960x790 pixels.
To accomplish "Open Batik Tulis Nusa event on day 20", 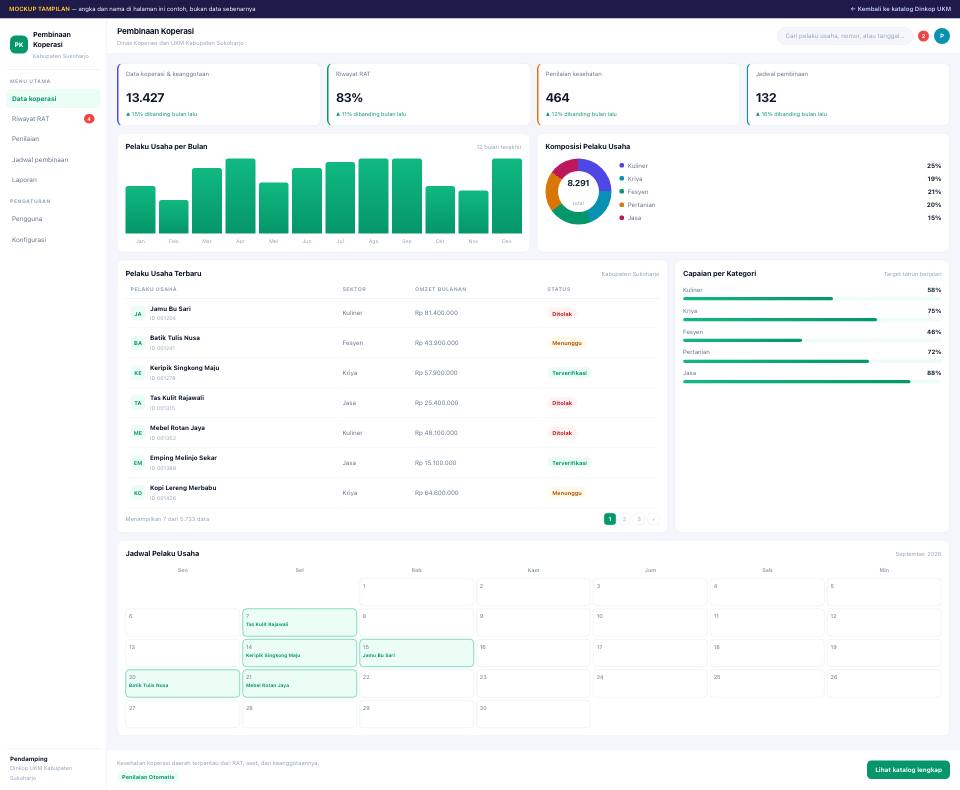I will click(182, 683).
